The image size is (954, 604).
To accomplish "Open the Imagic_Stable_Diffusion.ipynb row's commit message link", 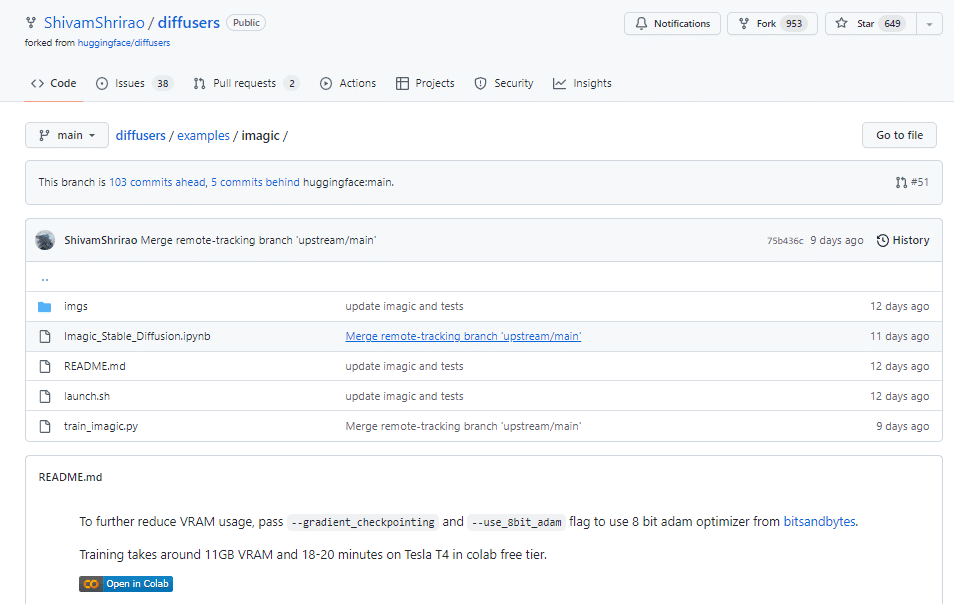I will (463, 336).
